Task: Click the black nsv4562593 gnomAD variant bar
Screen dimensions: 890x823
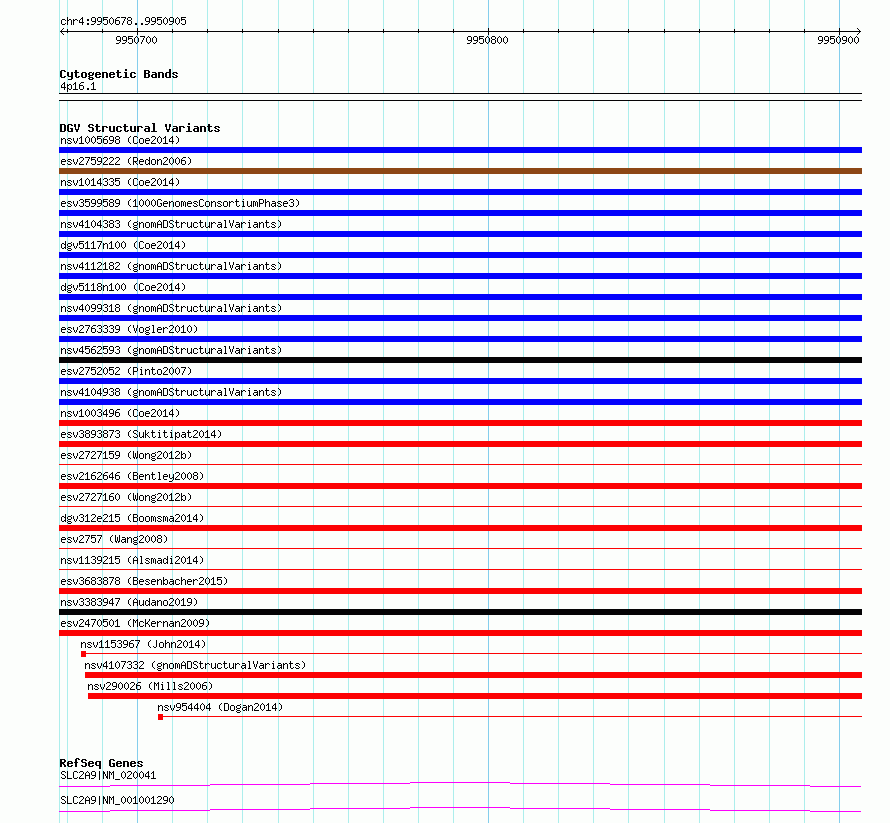Action: 460,360
